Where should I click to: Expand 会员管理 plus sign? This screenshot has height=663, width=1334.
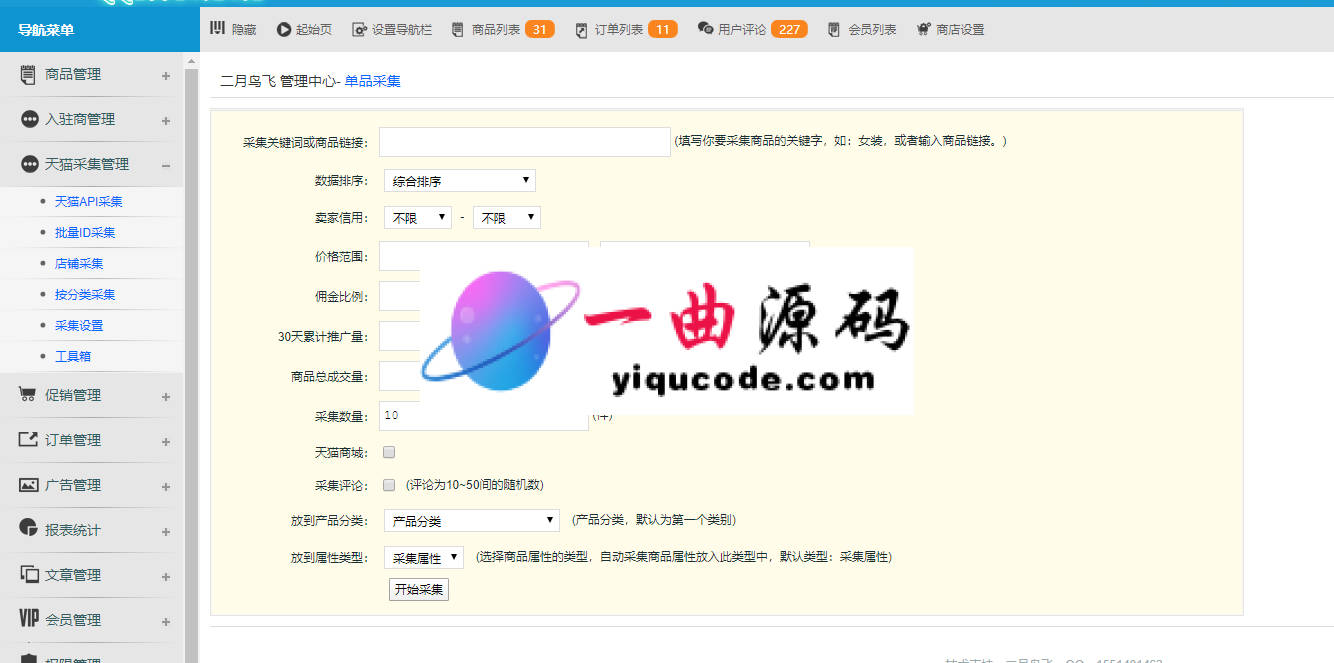coord(166,621)
